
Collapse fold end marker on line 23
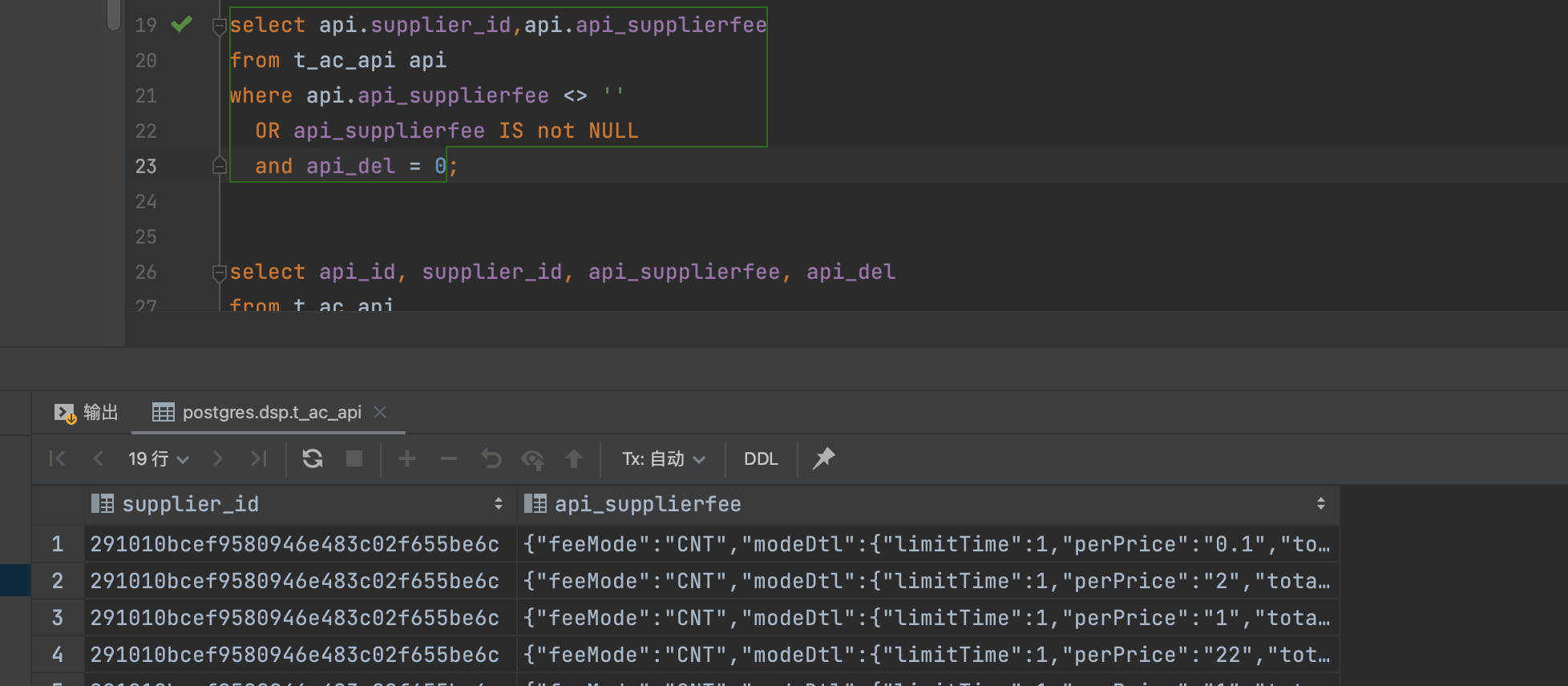click(219, 166)
